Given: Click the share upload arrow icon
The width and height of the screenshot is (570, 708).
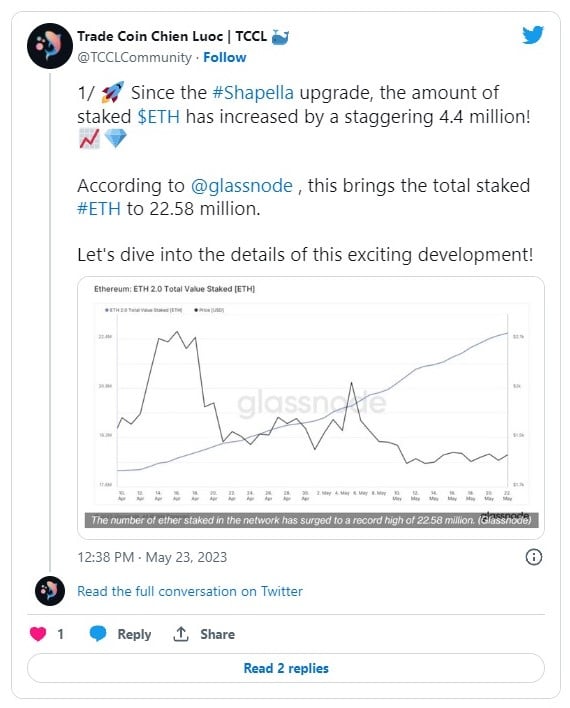Looking at the screenshot, I should click(181, 633).
